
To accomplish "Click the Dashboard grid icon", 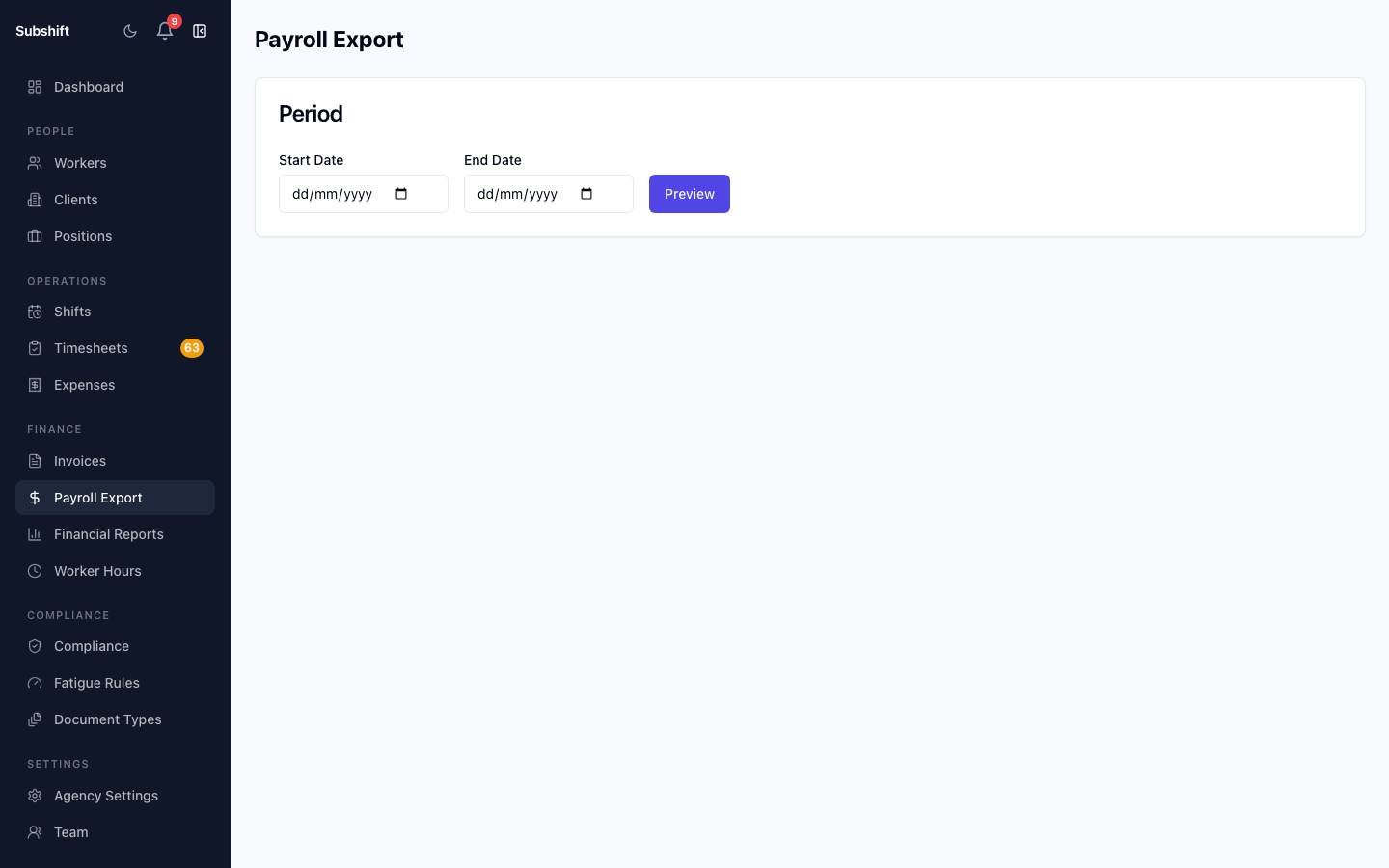I will pyautogui.click(x=35, y=87).
